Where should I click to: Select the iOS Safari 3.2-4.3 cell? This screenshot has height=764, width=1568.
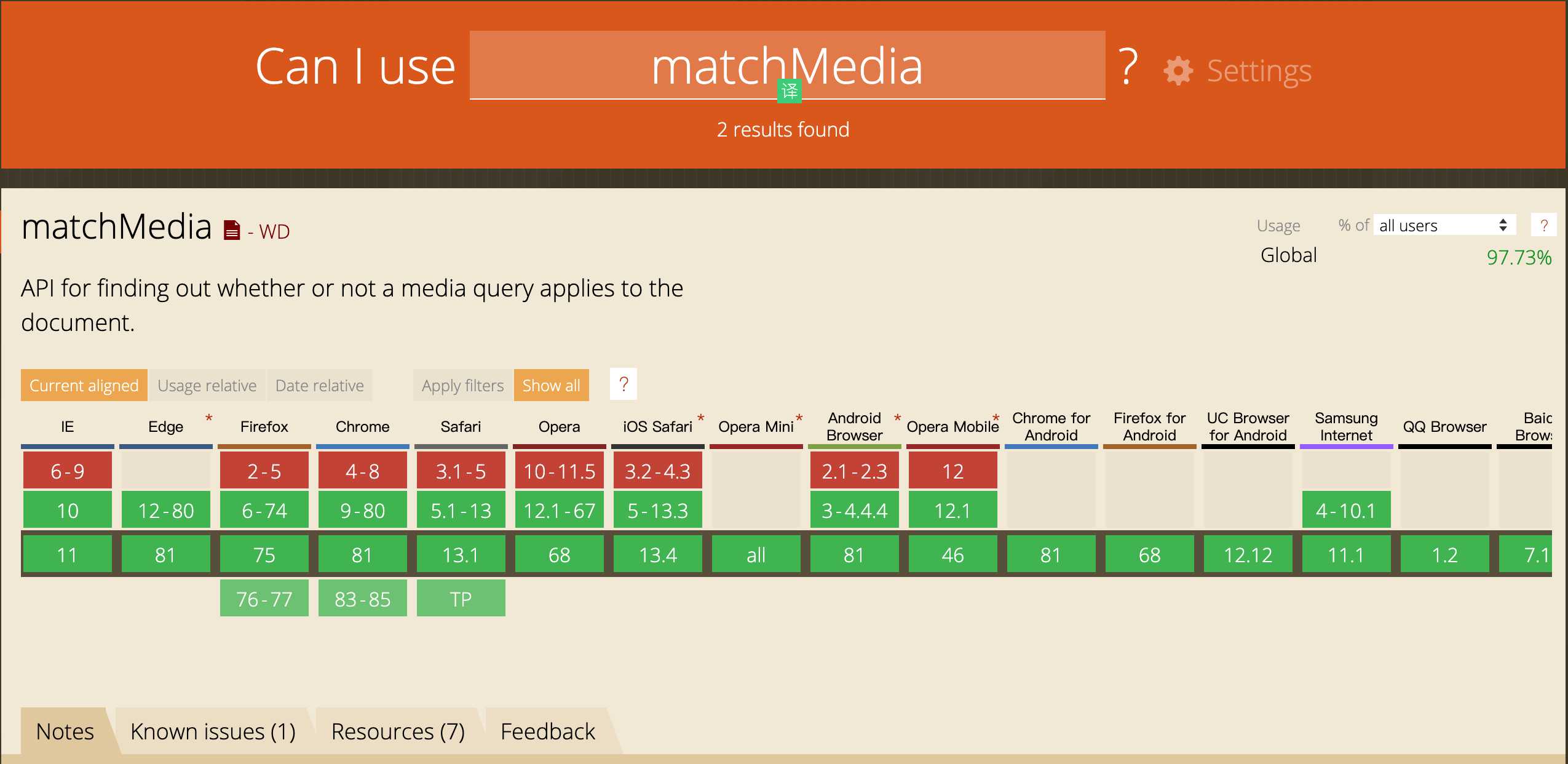click(x=658, y=471)
